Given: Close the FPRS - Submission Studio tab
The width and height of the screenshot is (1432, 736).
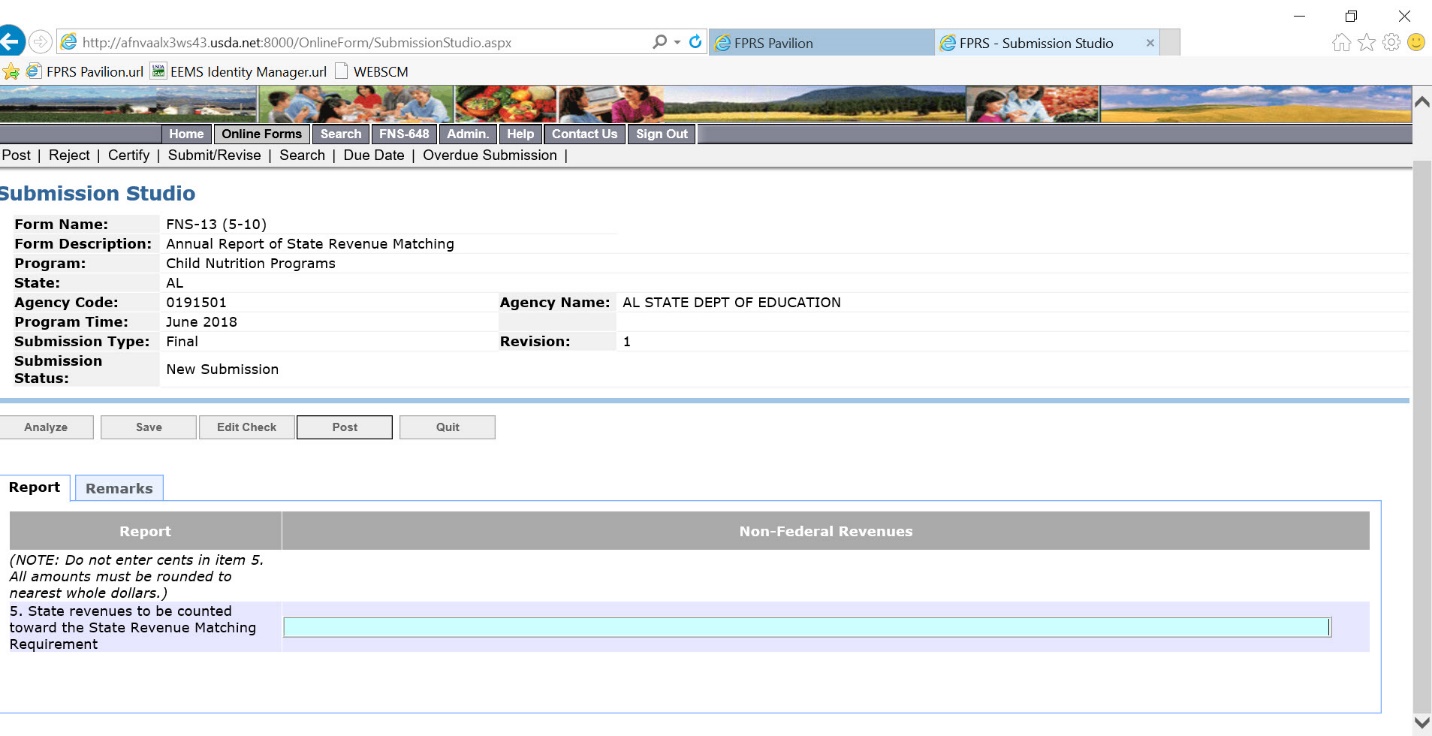Looking at the screenshot, I should tap(1150, 43).
